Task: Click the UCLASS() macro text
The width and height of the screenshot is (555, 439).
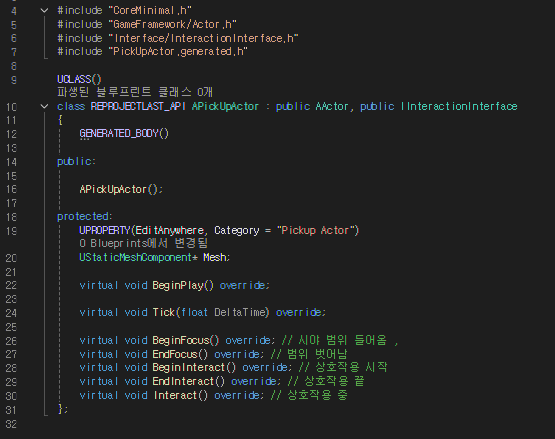Action: [79, 79]
